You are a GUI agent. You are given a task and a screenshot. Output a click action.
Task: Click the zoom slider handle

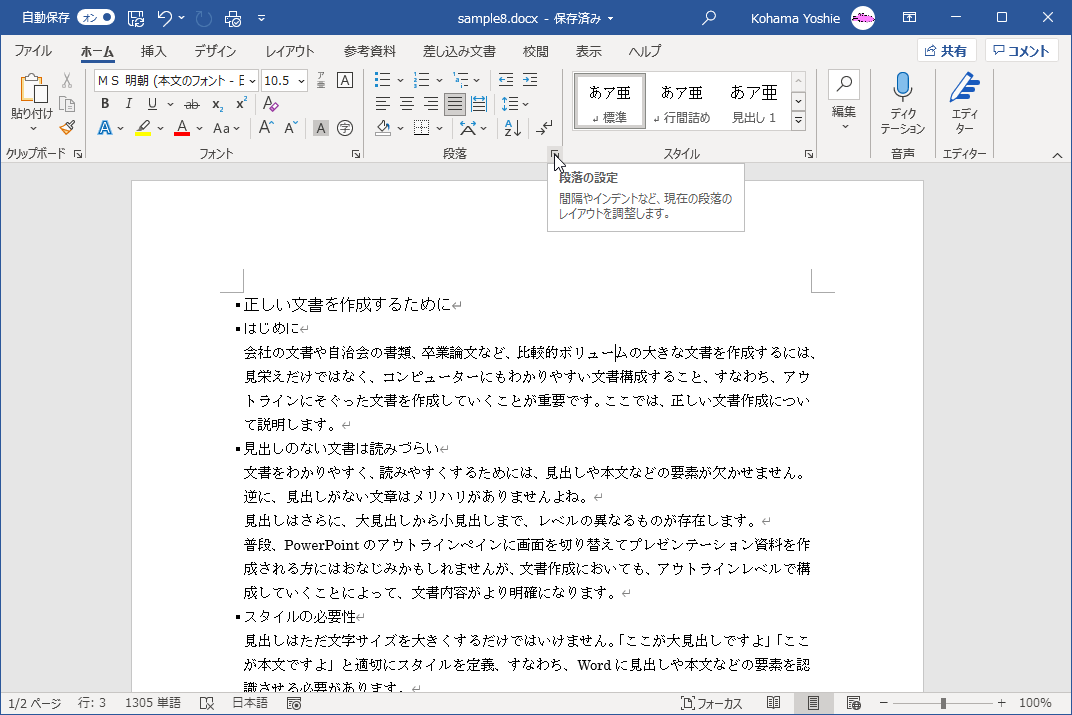pyautogui.click(x=943, y=703)
